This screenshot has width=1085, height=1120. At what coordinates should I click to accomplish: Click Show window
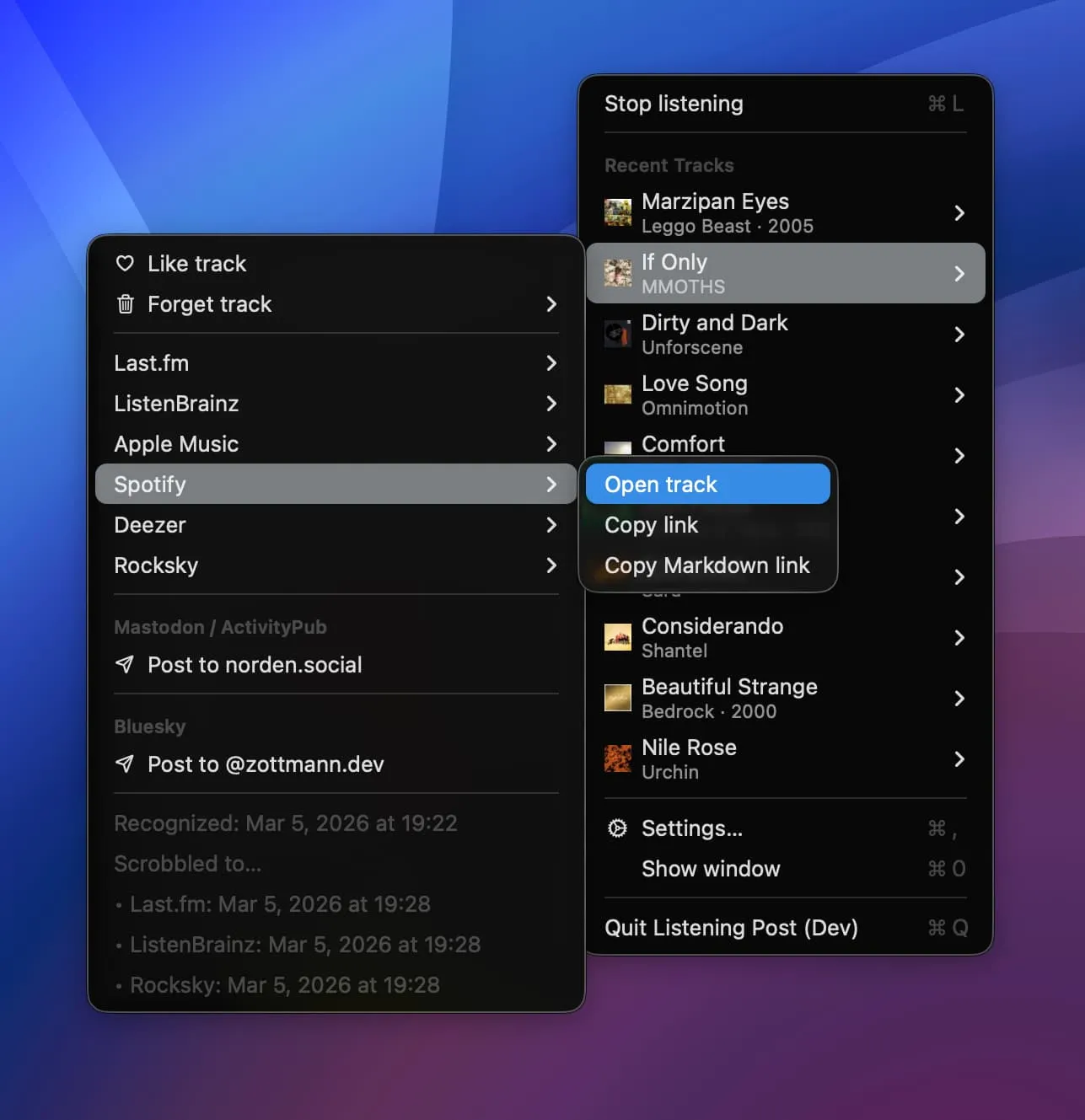tap(711, 869)
